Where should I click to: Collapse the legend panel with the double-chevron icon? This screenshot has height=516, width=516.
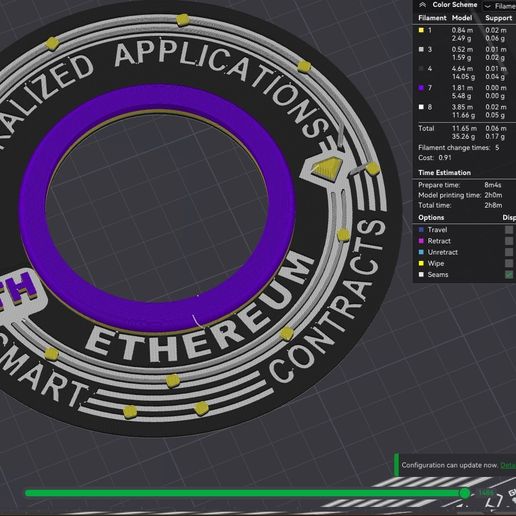point(423,5)
